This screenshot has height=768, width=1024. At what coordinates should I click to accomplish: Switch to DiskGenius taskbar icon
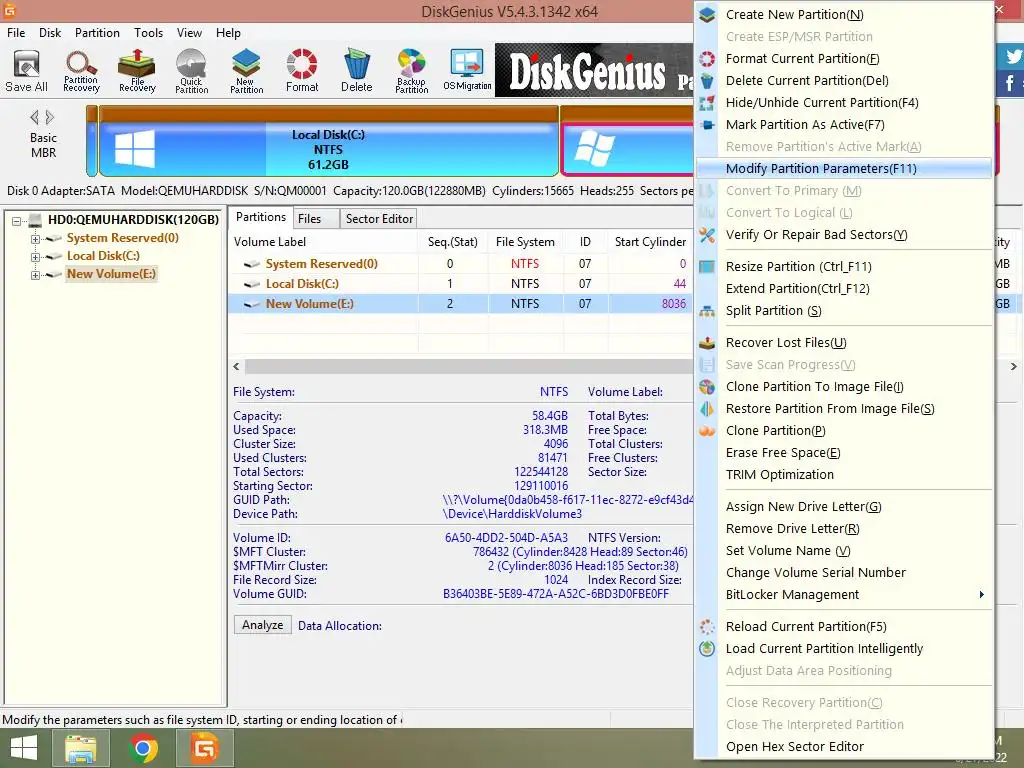(x=204, y=748)
